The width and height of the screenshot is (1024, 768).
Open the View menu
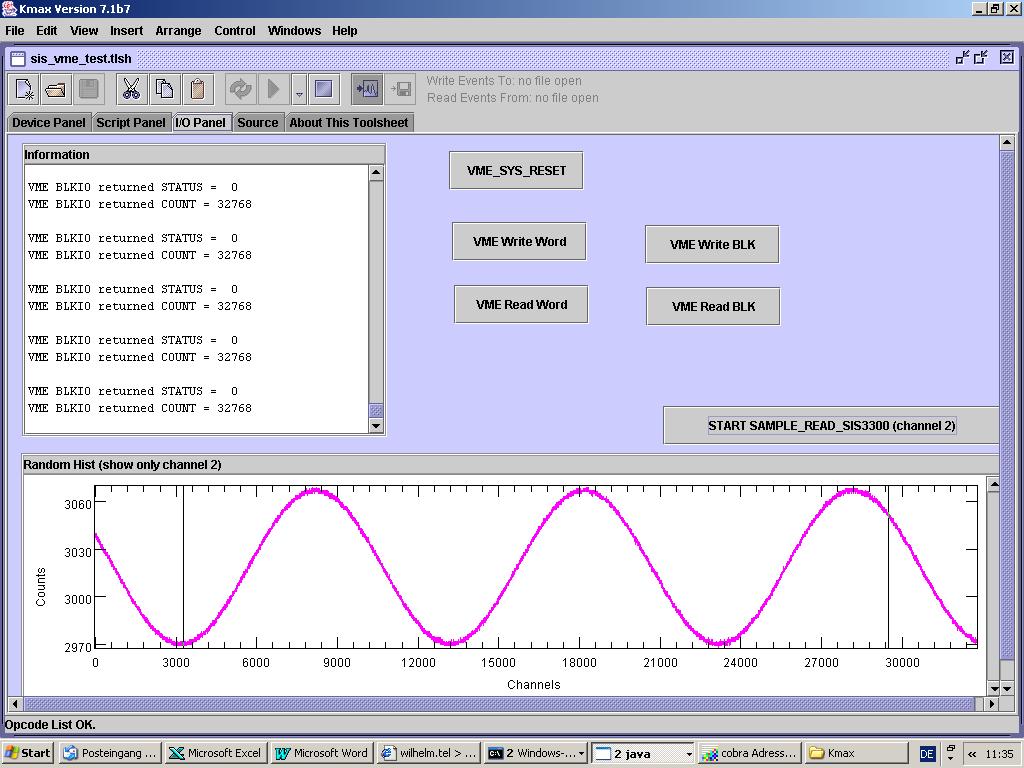tap(84, 31)
